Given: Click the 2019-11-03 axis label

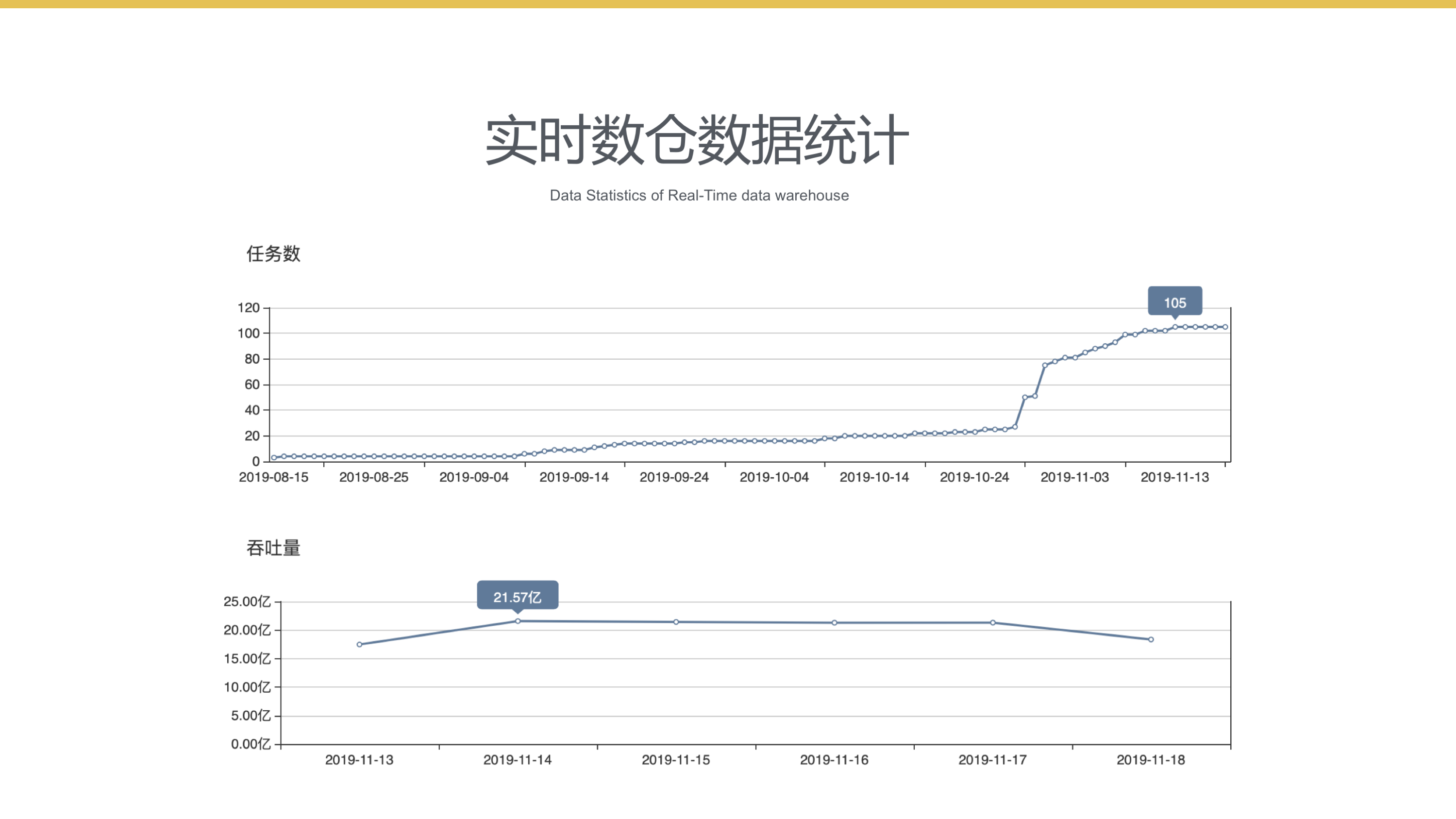Looking at the screenshot, I should 1074,477.
